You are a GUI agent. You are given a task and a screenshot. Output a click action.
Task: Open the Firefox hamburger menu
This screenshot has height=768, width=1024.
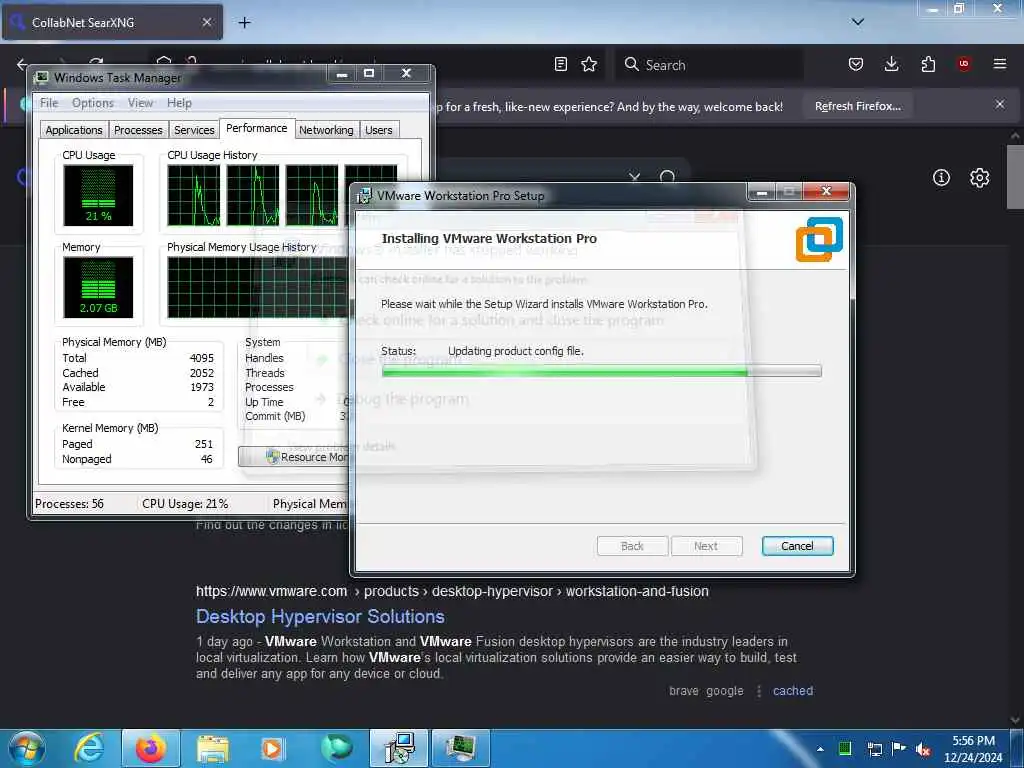(x=1000, y=64)
